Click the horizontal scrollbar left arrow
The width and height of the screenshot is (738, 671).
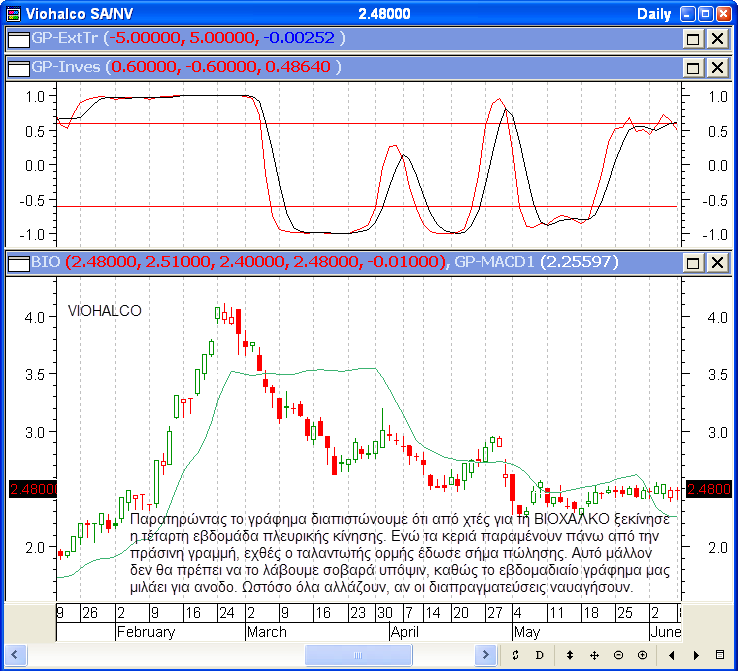[x=15, y=655]
